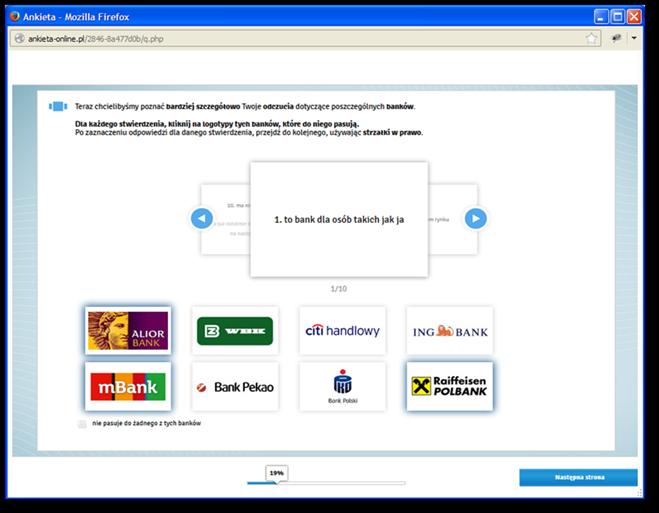Select the Raiffeisen Polbank logo
Screen dimensions: 659x513
(450, 387)
